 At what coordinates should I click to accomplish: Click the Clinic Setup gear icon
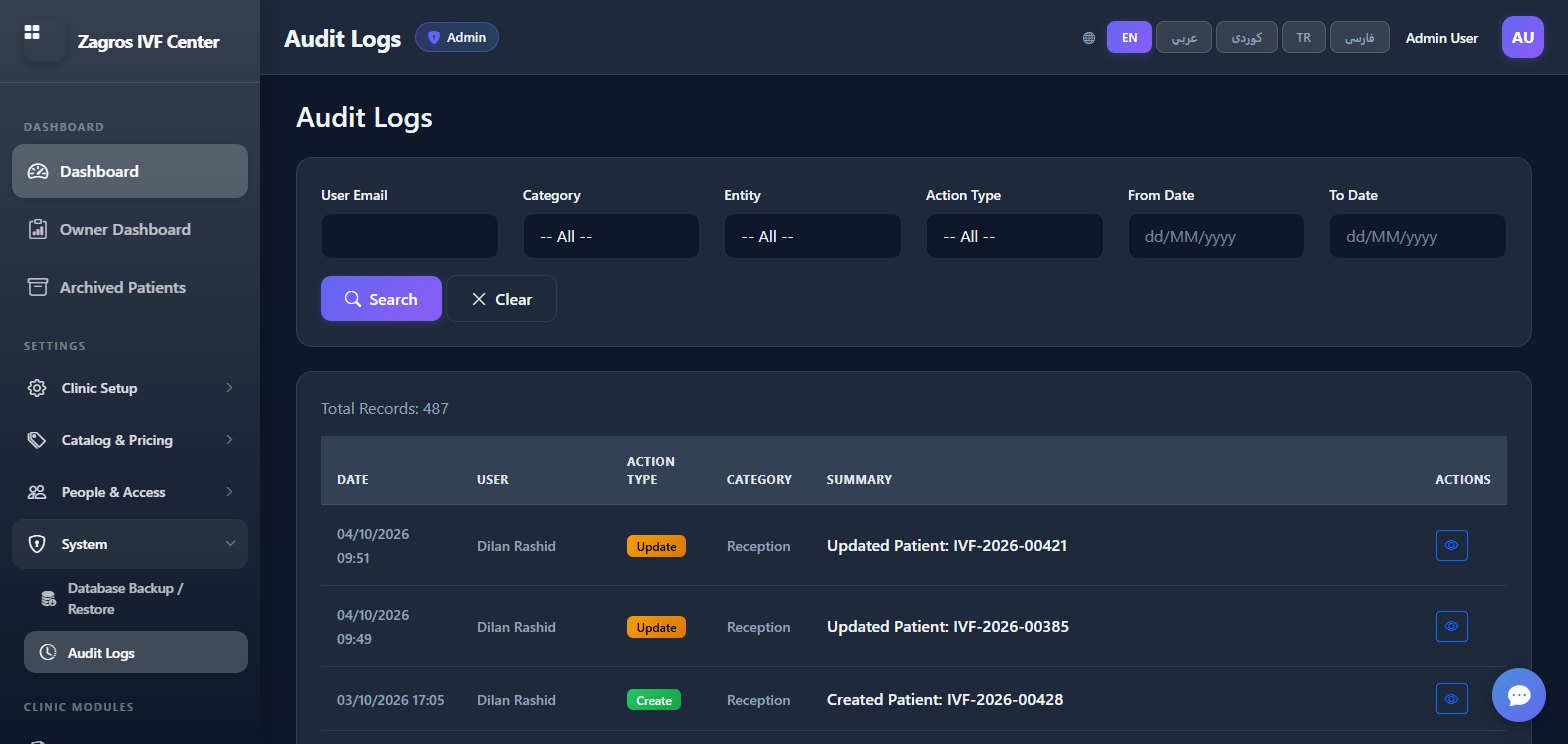coord(38,388)
